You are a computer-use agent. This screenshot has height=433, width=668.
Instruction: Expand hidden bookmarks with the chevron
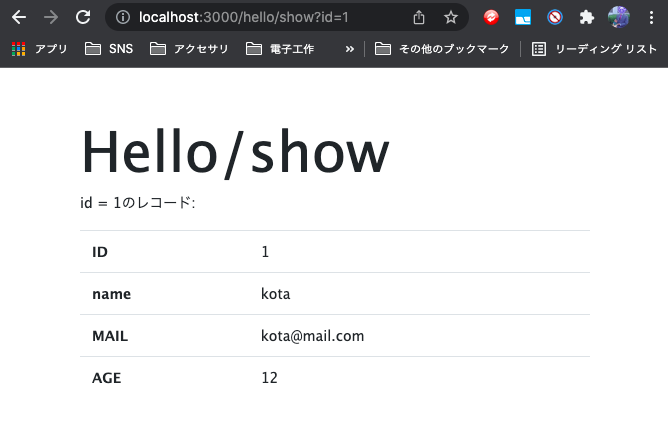[350, 49]
